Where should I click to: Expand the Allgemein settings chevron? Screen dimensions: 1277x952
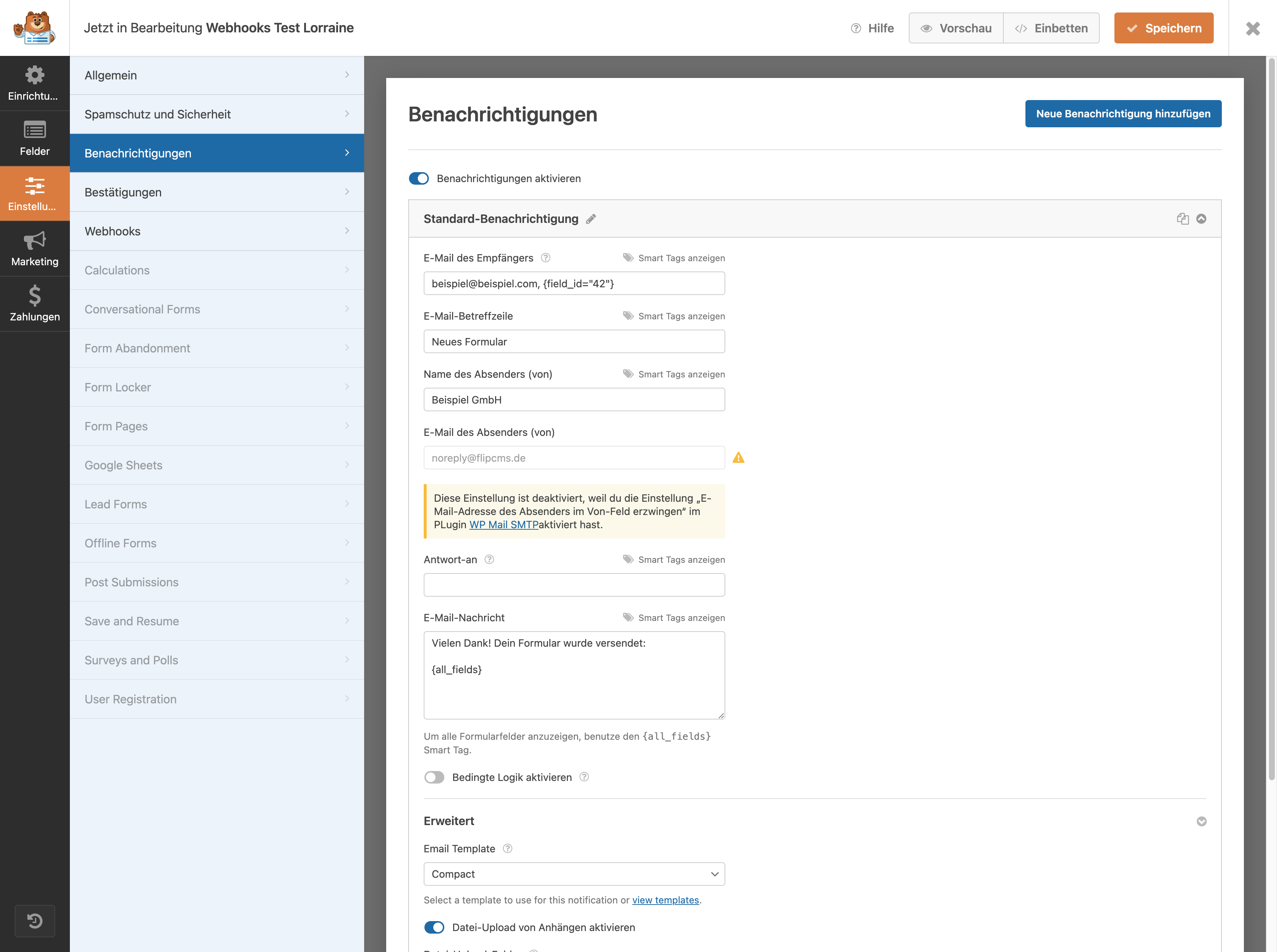(x=347, y=75)
